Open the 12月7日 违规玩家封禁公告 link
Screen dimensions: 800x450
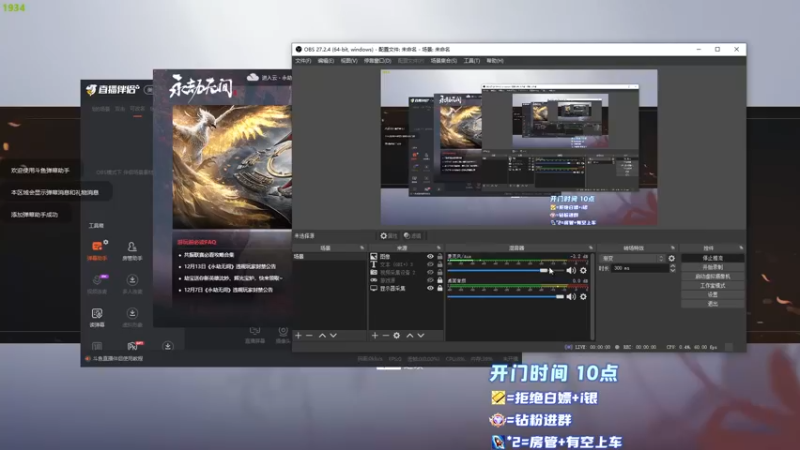coord(228,290)
